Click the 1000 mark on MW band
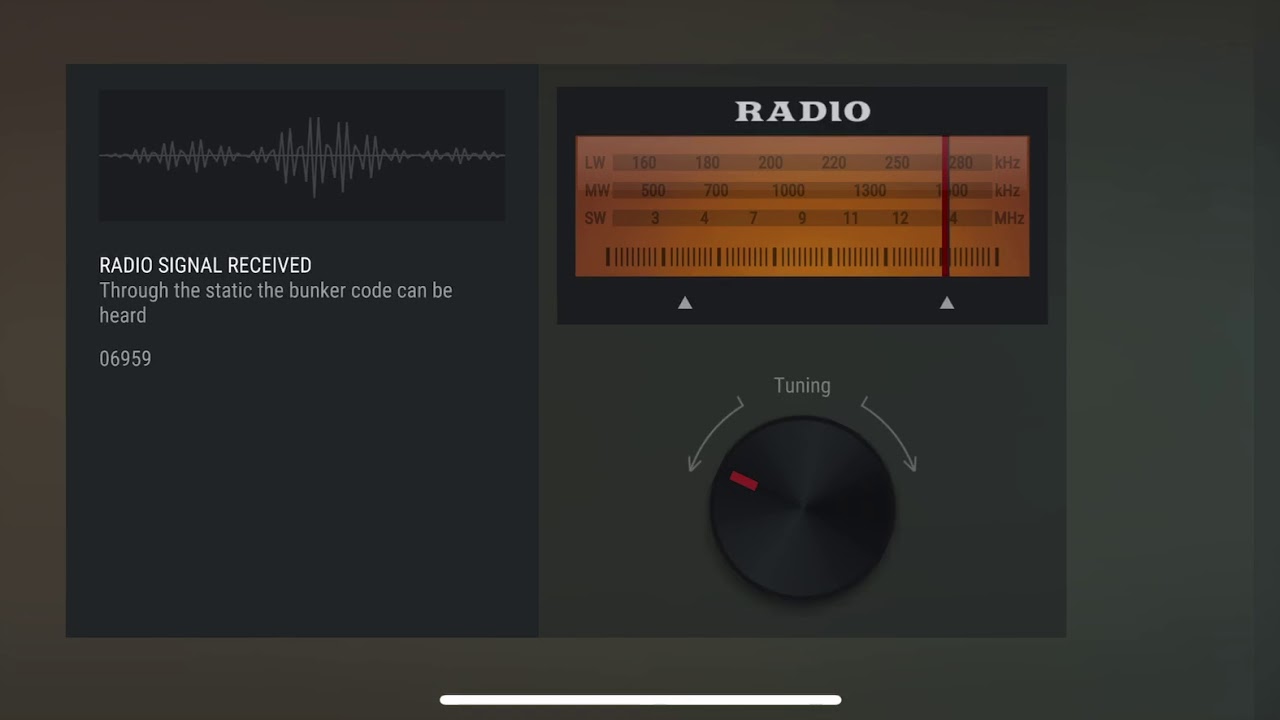The width and height of the screenshot is (1280, 720). pyautogui.click(x=788, y=190)
